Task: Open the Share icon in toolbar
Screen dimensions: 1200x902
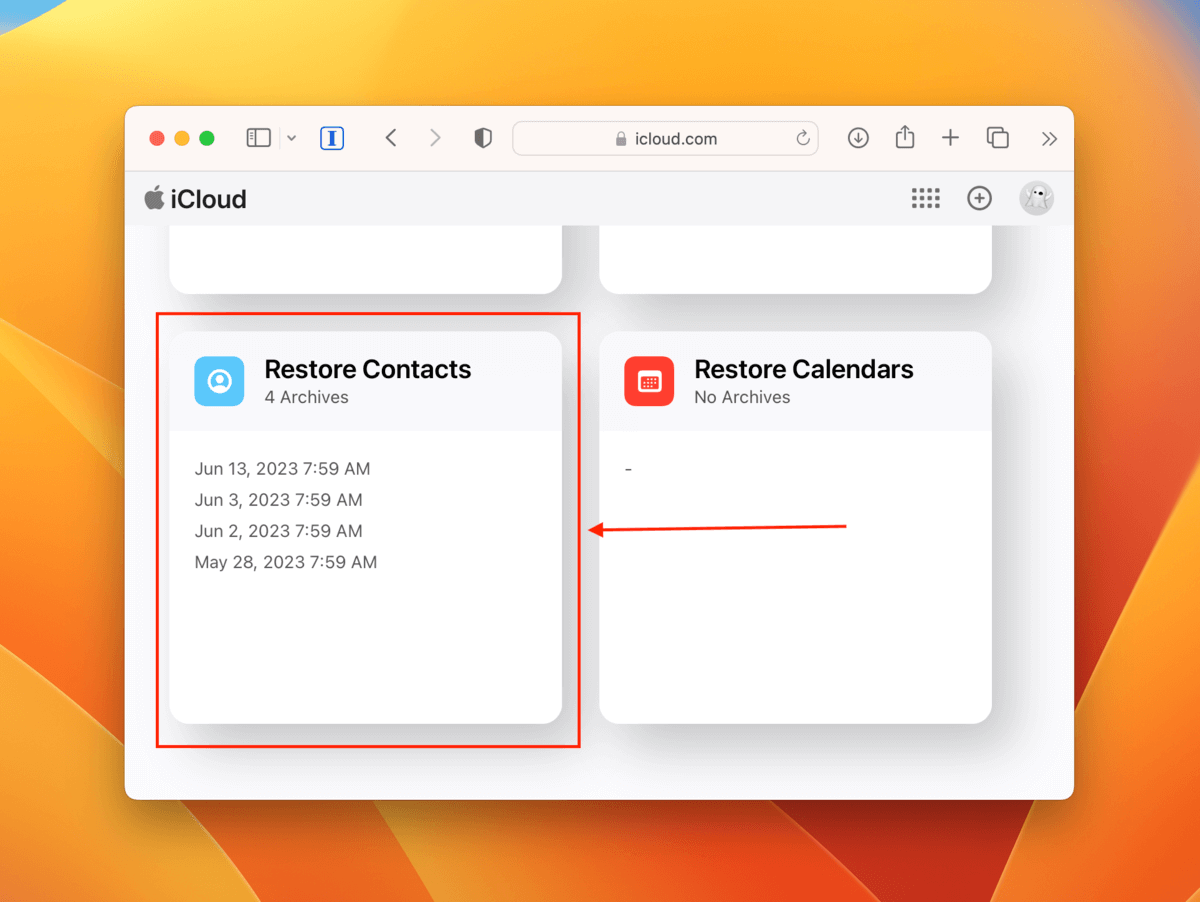Action: pyautogui.click(x=905, y=137)
